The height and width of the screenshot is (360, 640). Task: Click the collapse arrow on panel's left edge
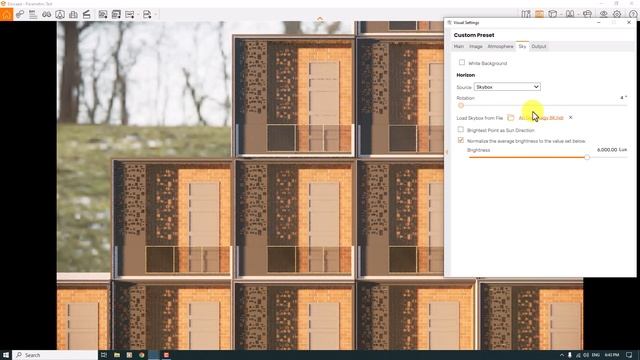pyautogui.click(x=447, y=152)
